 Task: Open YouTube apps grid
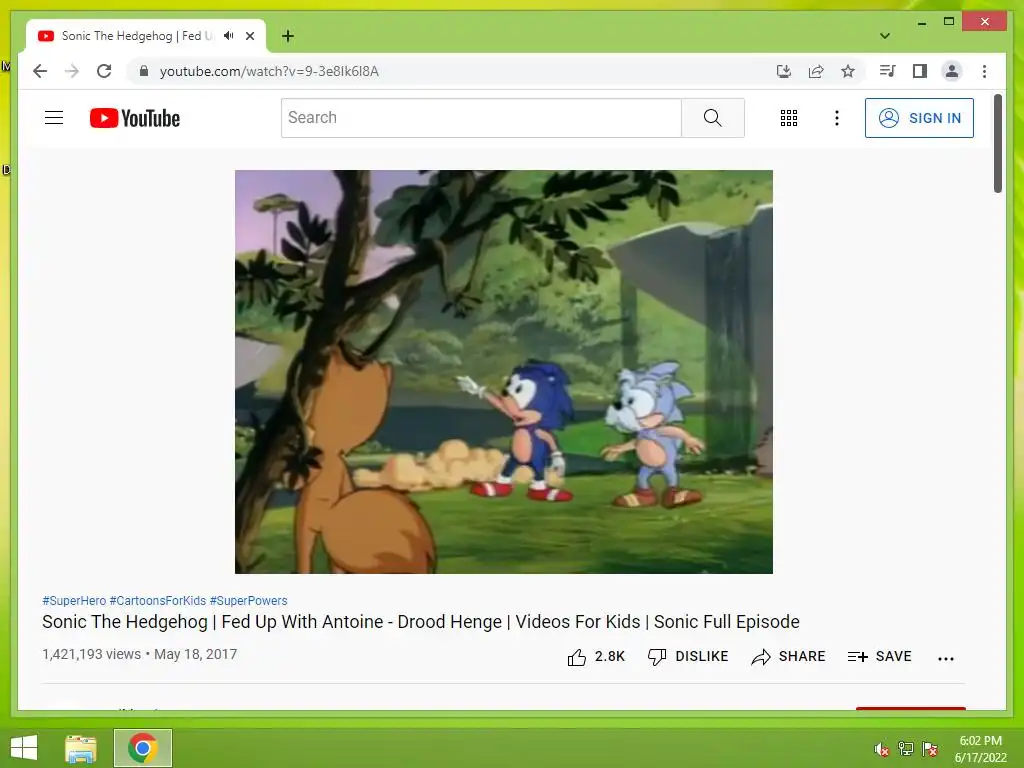pyautogui.click(x=788, y=118)
